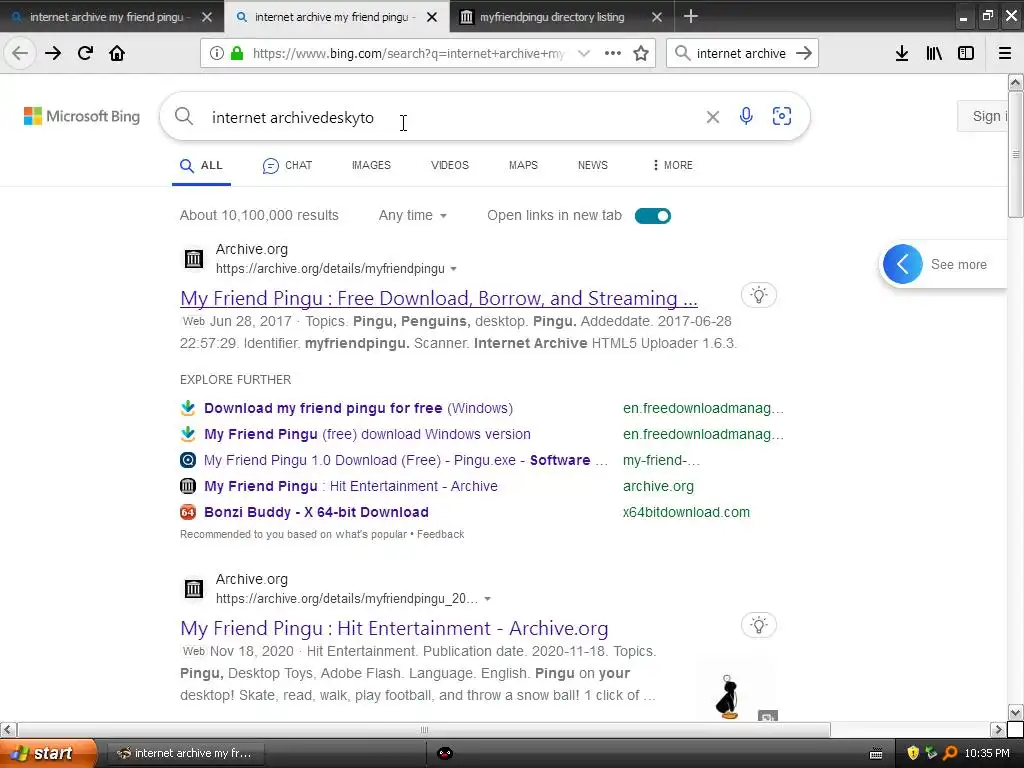Open the Windows start menu

[48, 753]
